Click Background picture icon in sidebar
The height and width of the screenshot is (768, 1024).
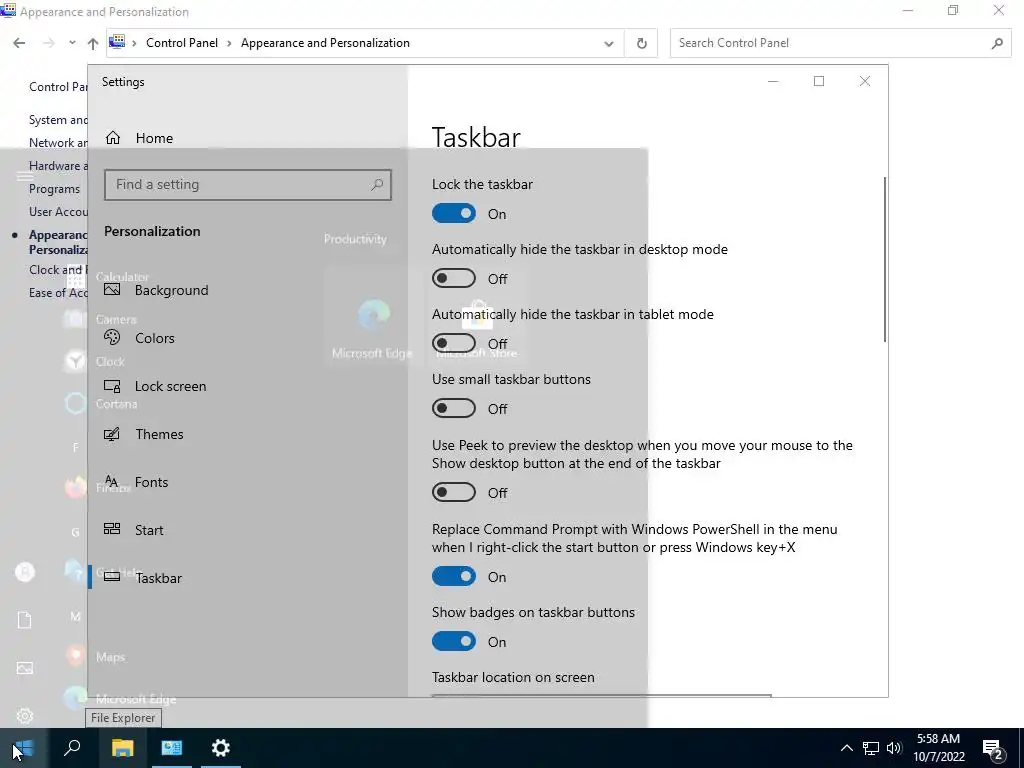tap(112, 289)
